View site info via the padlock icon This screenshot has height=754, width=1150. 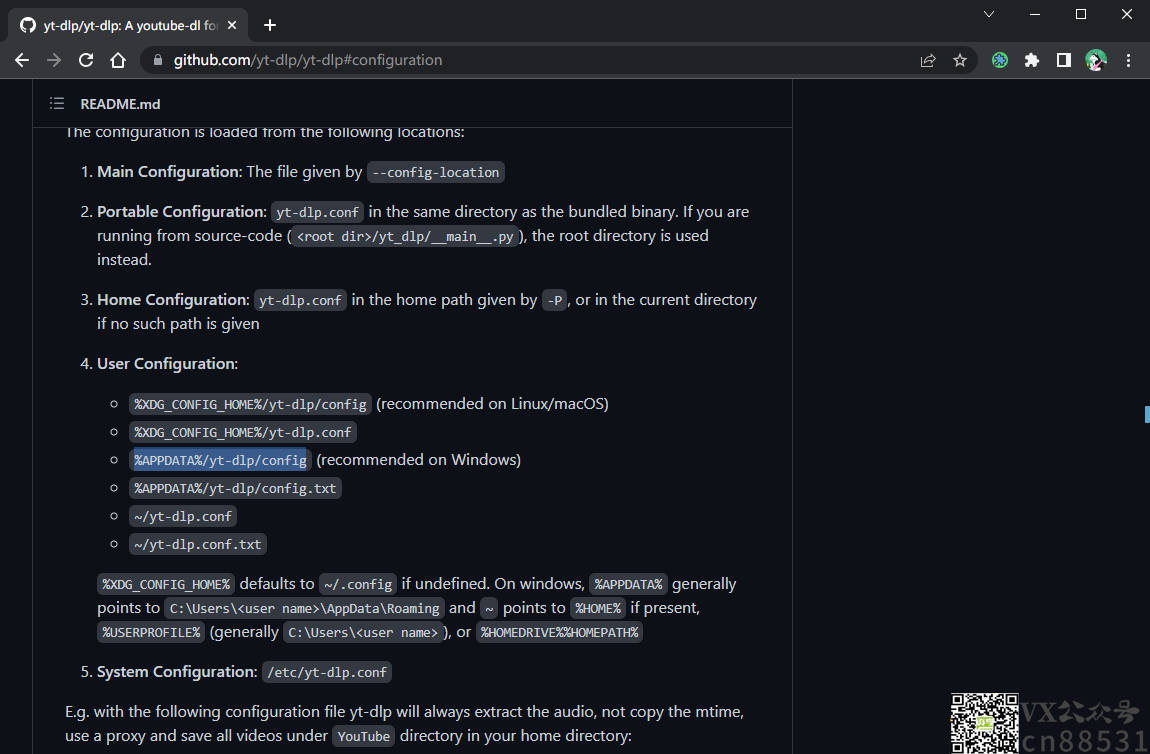157,60
